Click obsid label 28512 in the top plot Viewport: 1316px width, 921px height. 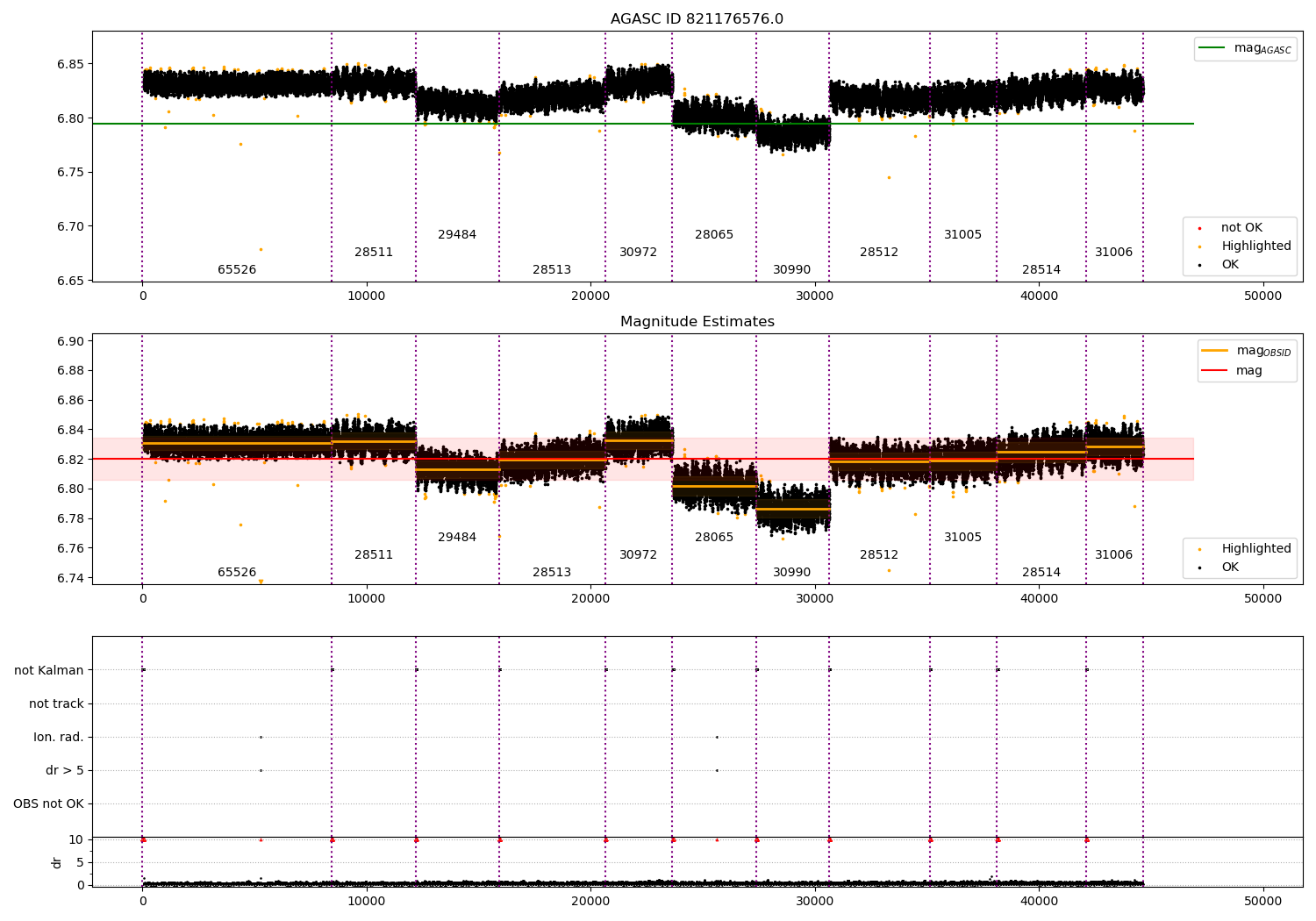pos(879,253)
